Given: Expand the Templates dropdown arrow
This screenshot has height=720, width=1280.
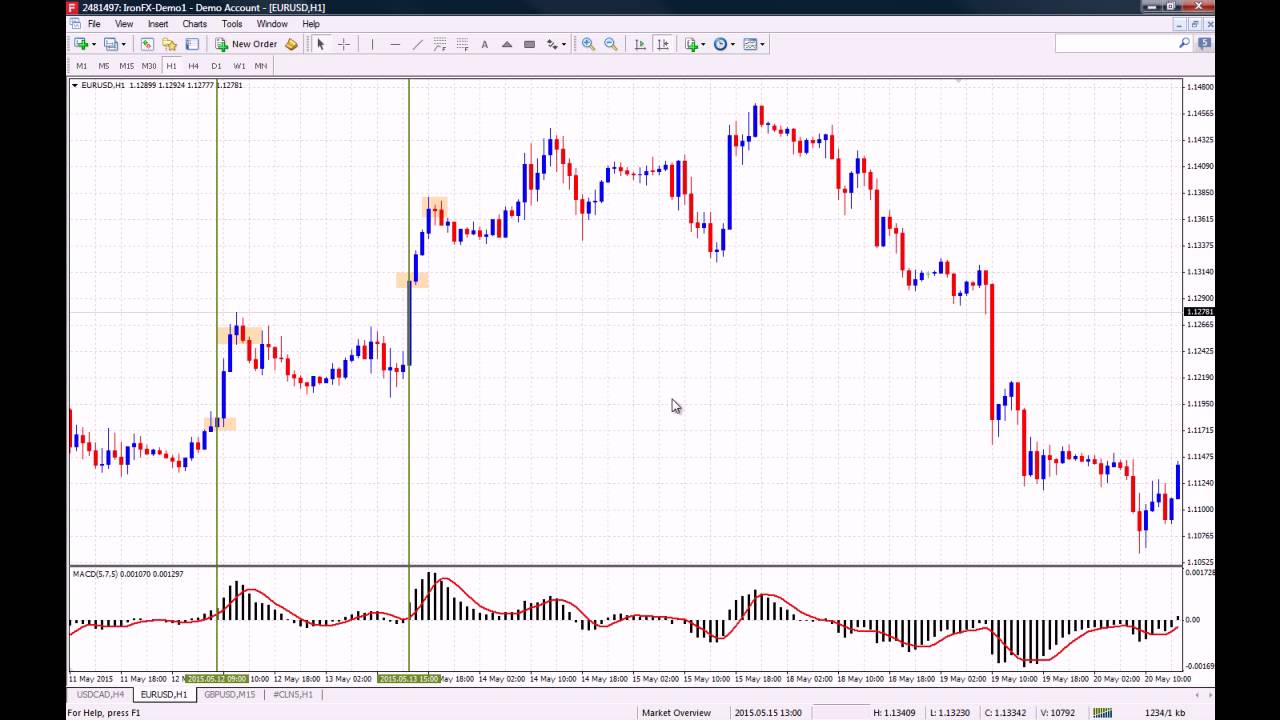Looking at the screenshot, I should click(x=763, y=44).
